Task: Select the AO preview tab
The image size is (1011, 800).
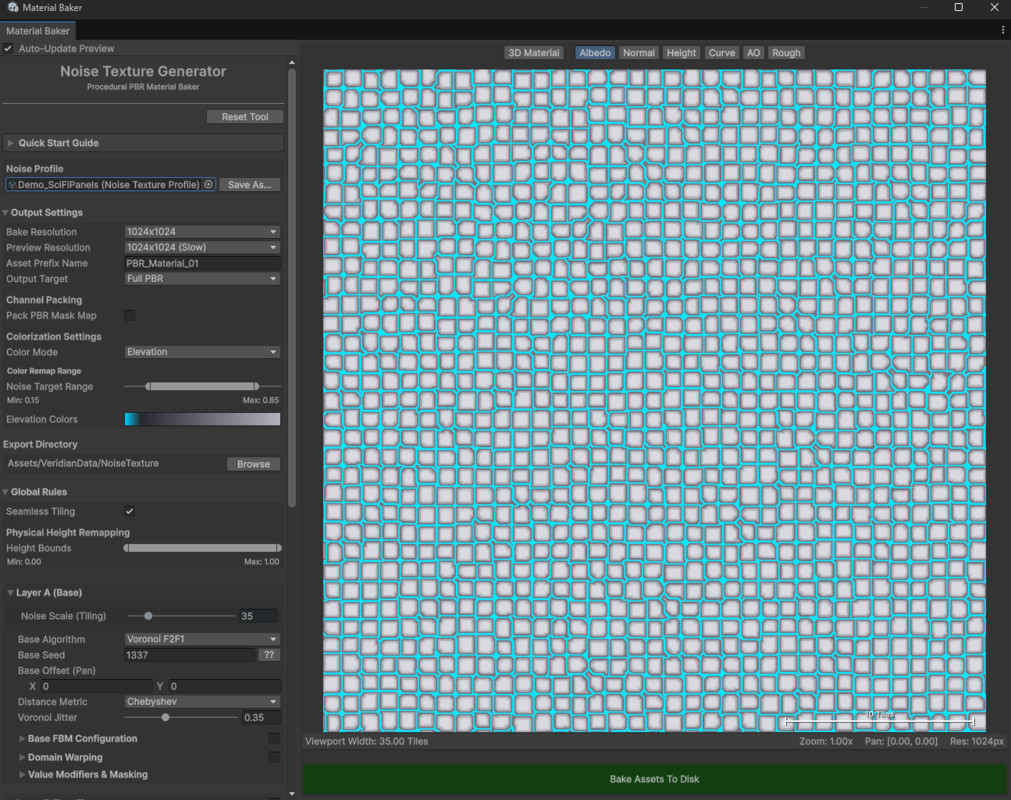Action: coord(753,53)
